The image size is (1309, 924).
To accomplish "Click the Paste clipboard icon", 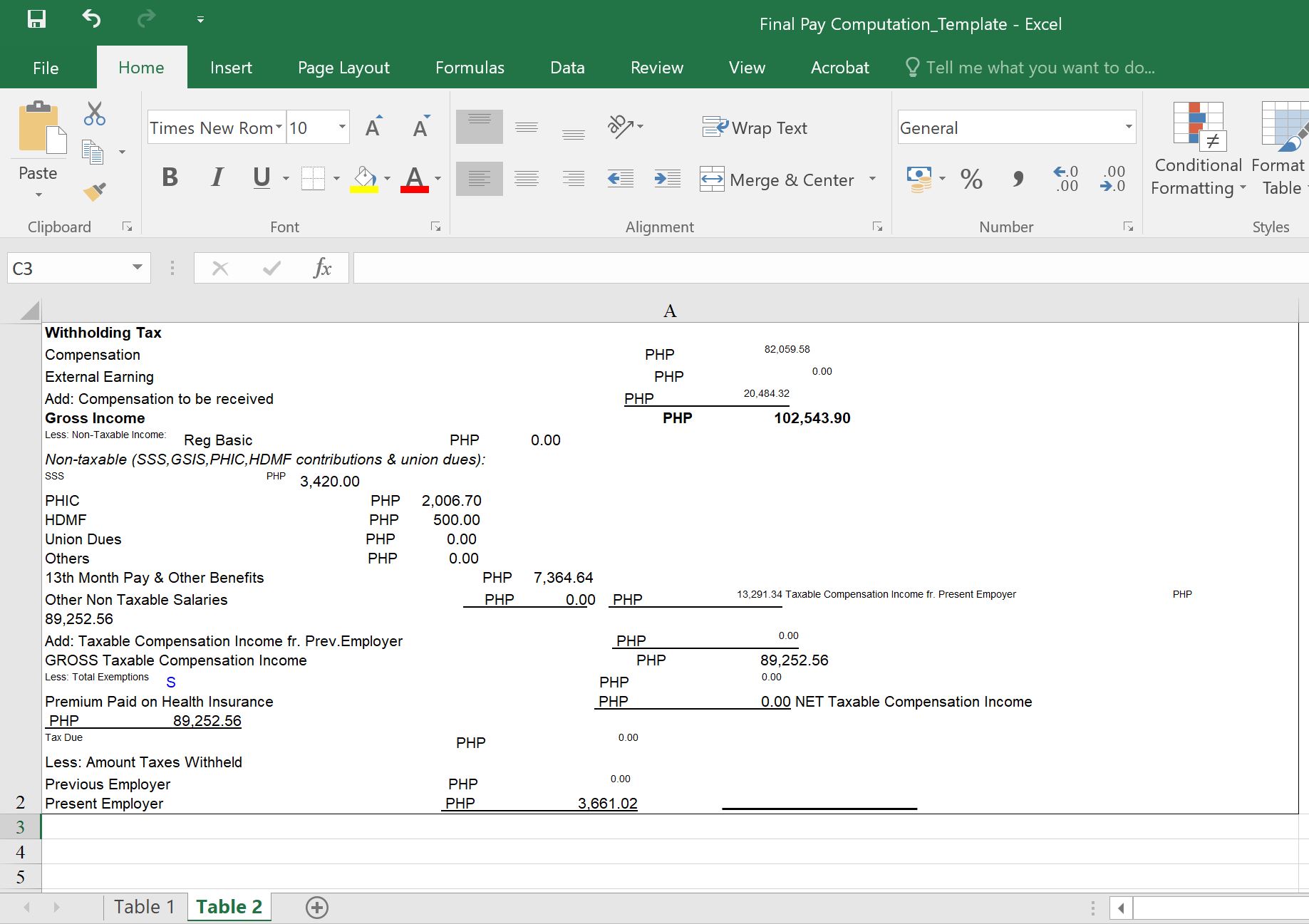I will [x=41, y=127].
